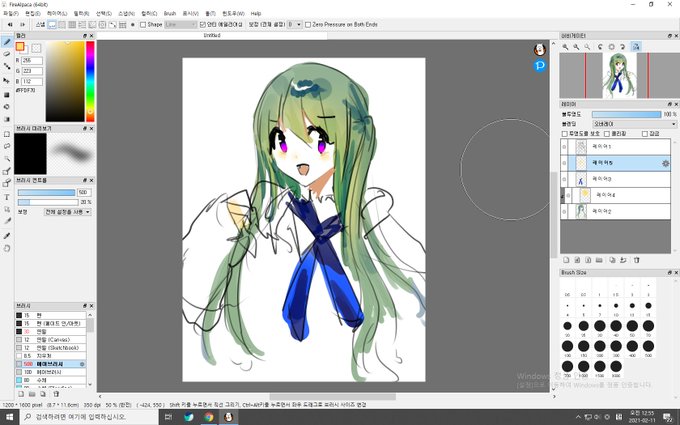Click the Undo arrow in the toolbar
This screenshot has width=680, height=425.
point(10,25)
